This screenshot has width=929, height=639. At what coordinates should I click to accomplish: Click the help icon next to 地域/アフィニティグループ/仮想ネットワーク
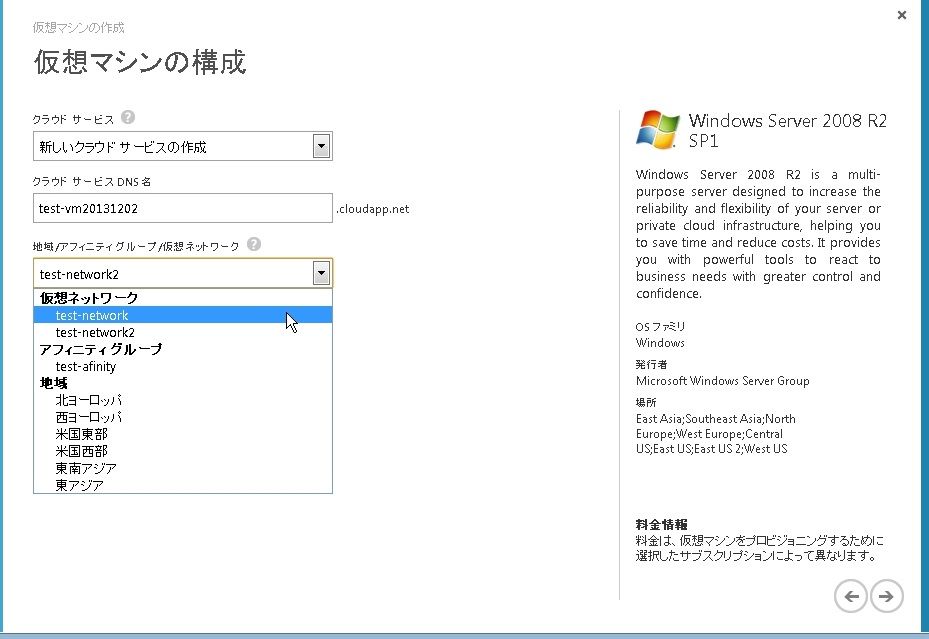(x=254, y=244)
